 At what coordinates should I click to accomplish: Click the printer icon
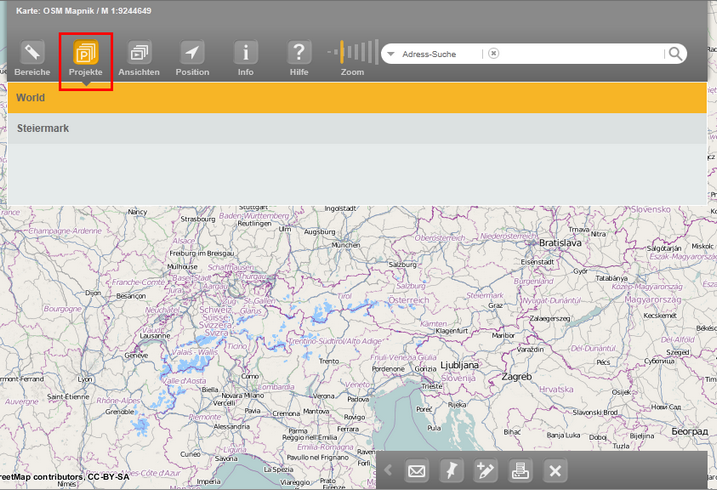521,471
